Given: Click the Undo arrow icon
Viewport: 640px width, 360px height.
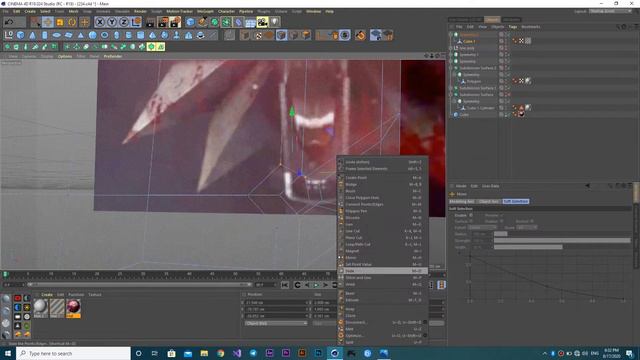Looking at the screenshot, I should coord(9,22).
